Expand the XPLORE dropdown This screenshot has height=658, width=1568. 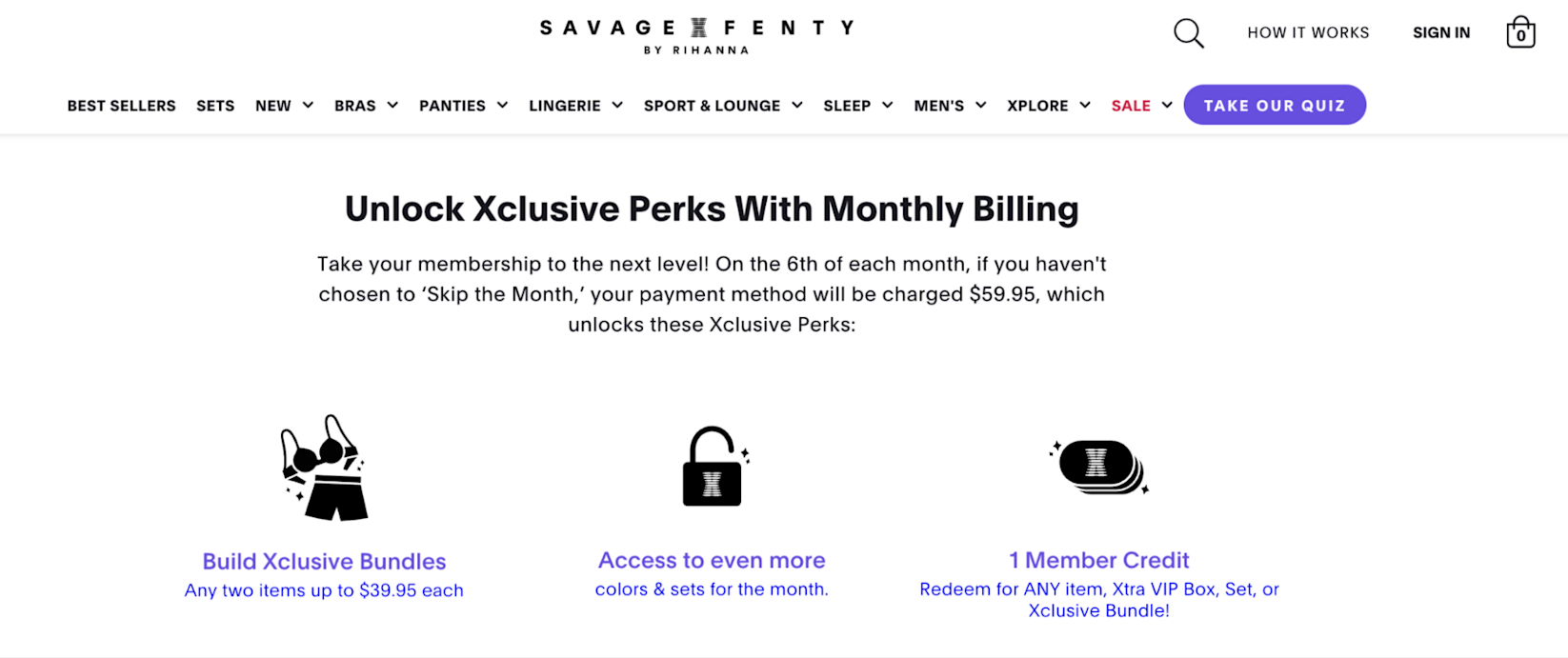tap(1047, 105)
